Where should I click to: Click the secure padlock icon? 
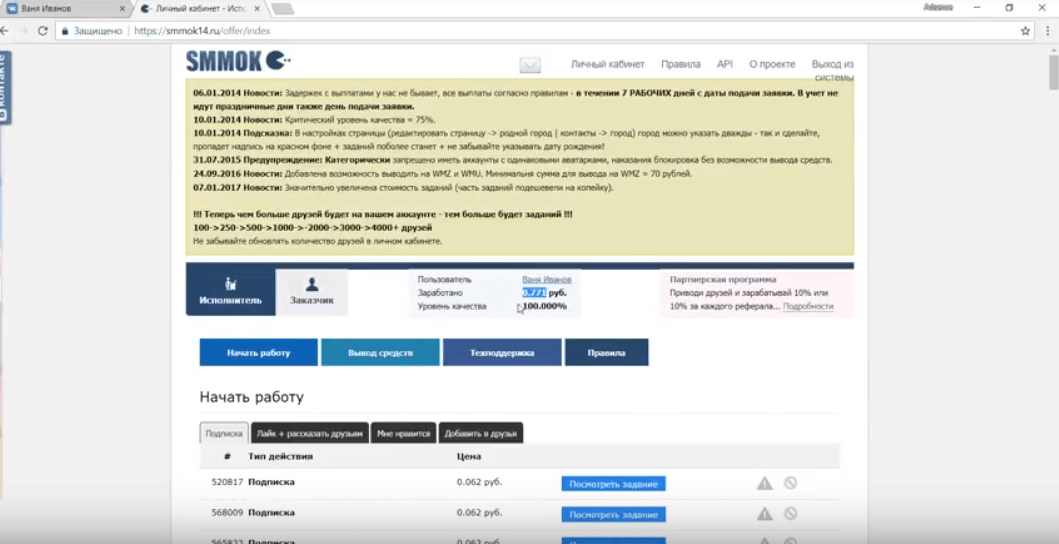click(x=66, y=31)
